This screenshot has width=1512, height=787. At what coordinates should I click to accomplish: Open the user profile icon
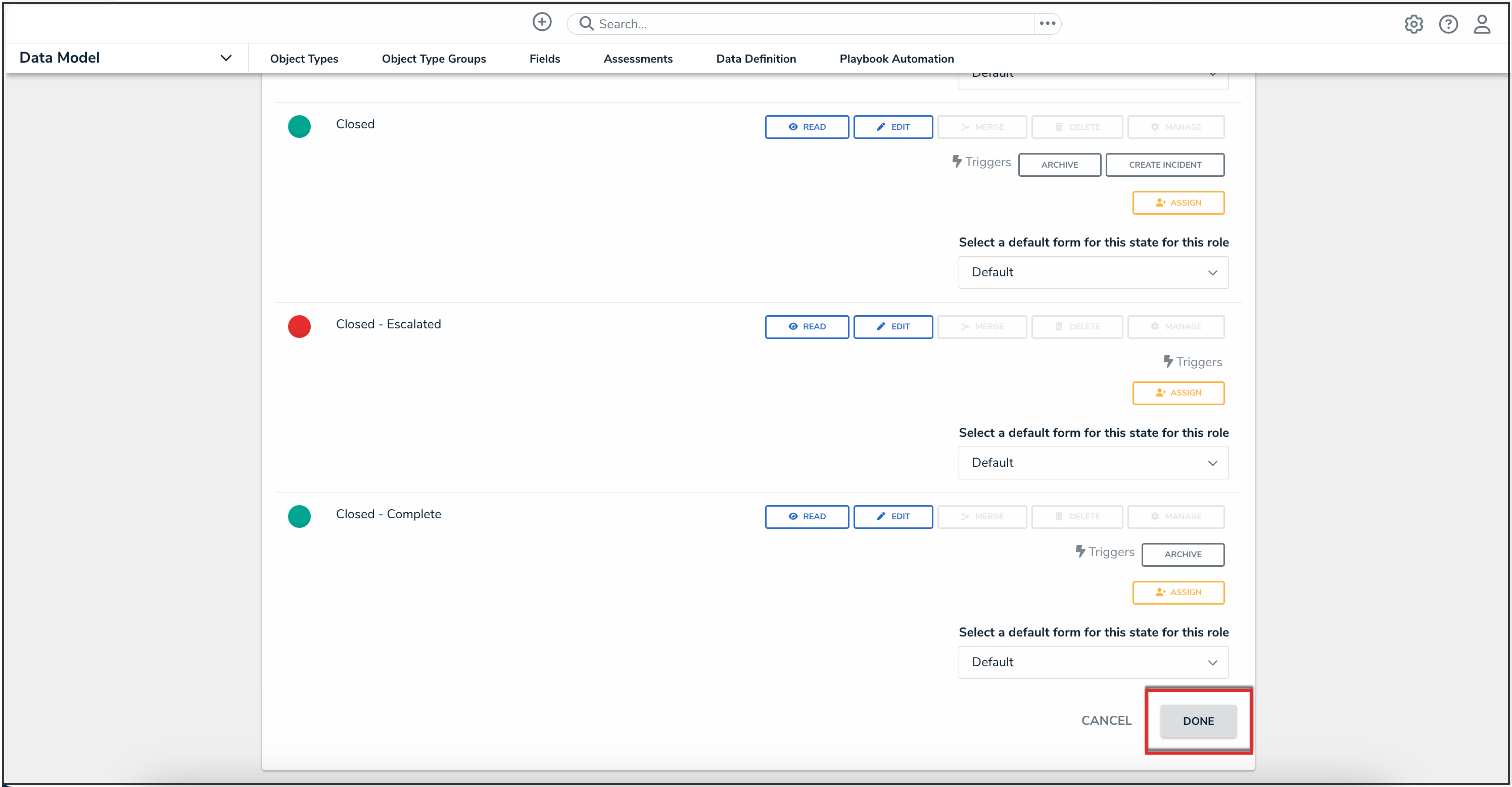click(1482, 24)
